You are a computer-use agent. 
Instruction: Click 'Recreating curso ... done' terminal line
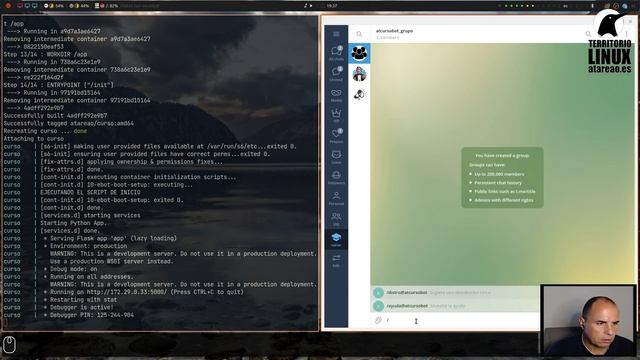tap(45, 131)
